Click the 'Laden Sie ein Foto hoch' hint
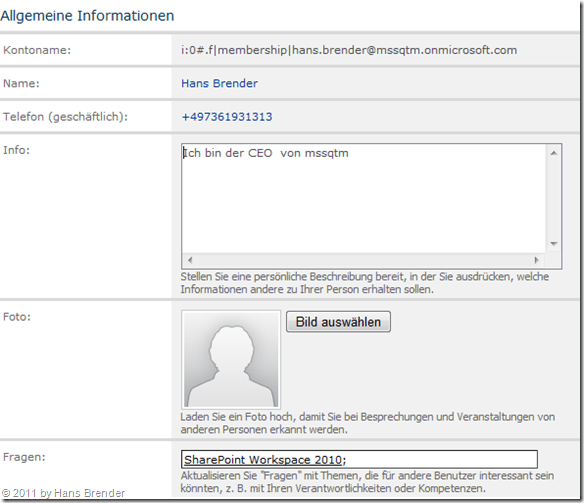The image size is (584, 503). click(368, 423)
